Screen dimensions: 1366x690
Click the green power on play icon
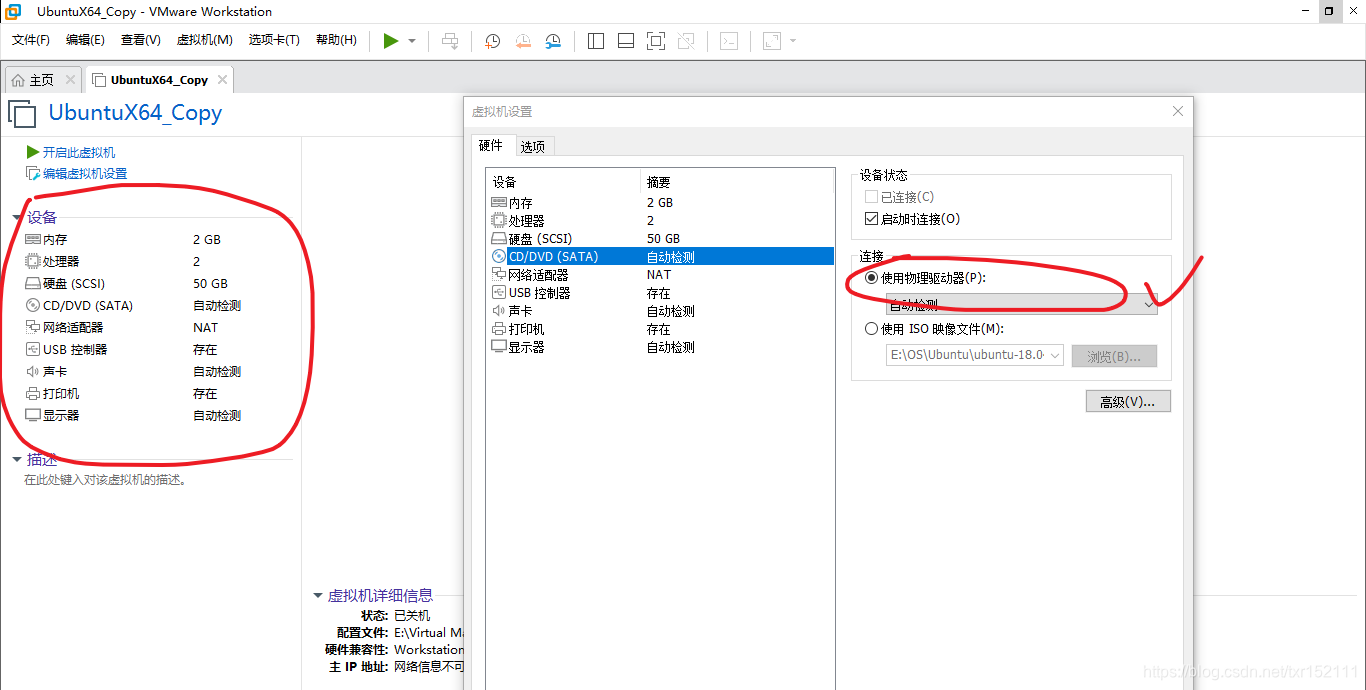391,40
